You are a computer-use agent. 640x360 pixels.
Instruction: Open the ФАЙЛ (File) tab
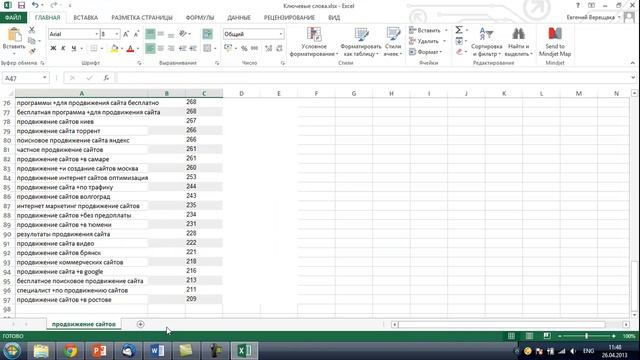(x=13, y=18)
